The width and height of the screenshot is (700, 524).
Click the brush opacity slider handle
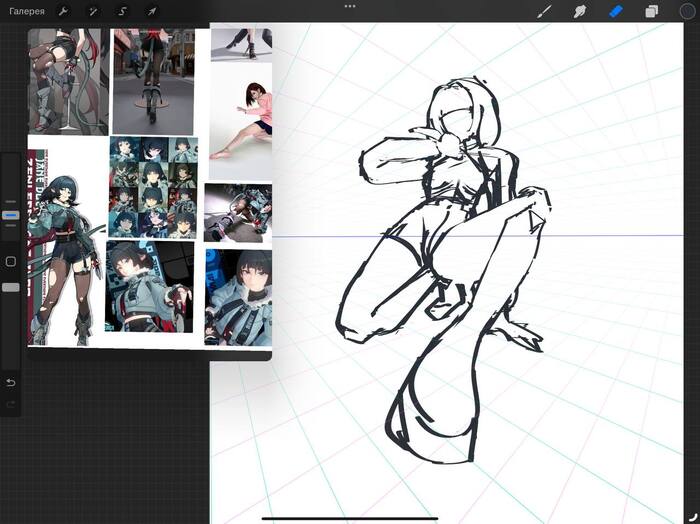[11, 287]
